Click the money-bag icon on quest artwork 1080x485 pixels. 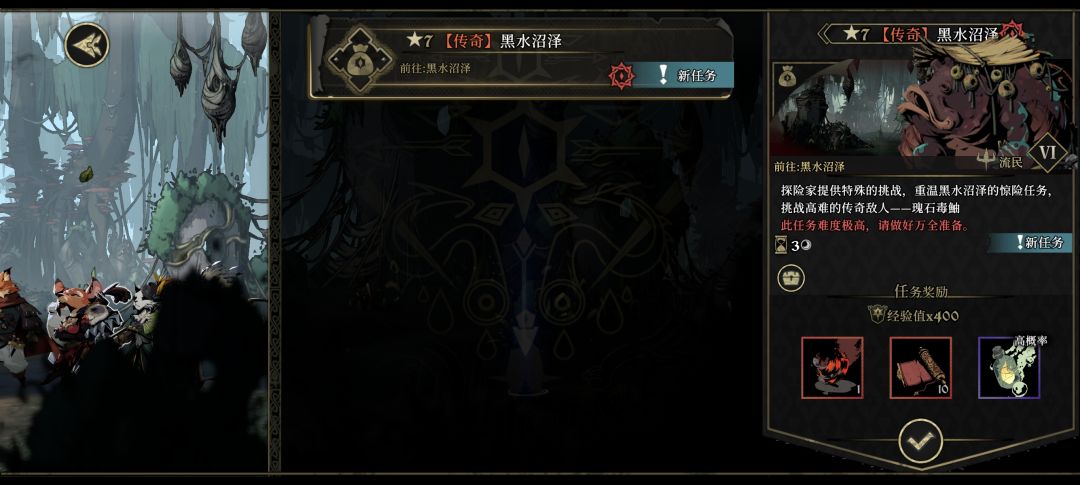pyautogui.click(x=787, y=77)
